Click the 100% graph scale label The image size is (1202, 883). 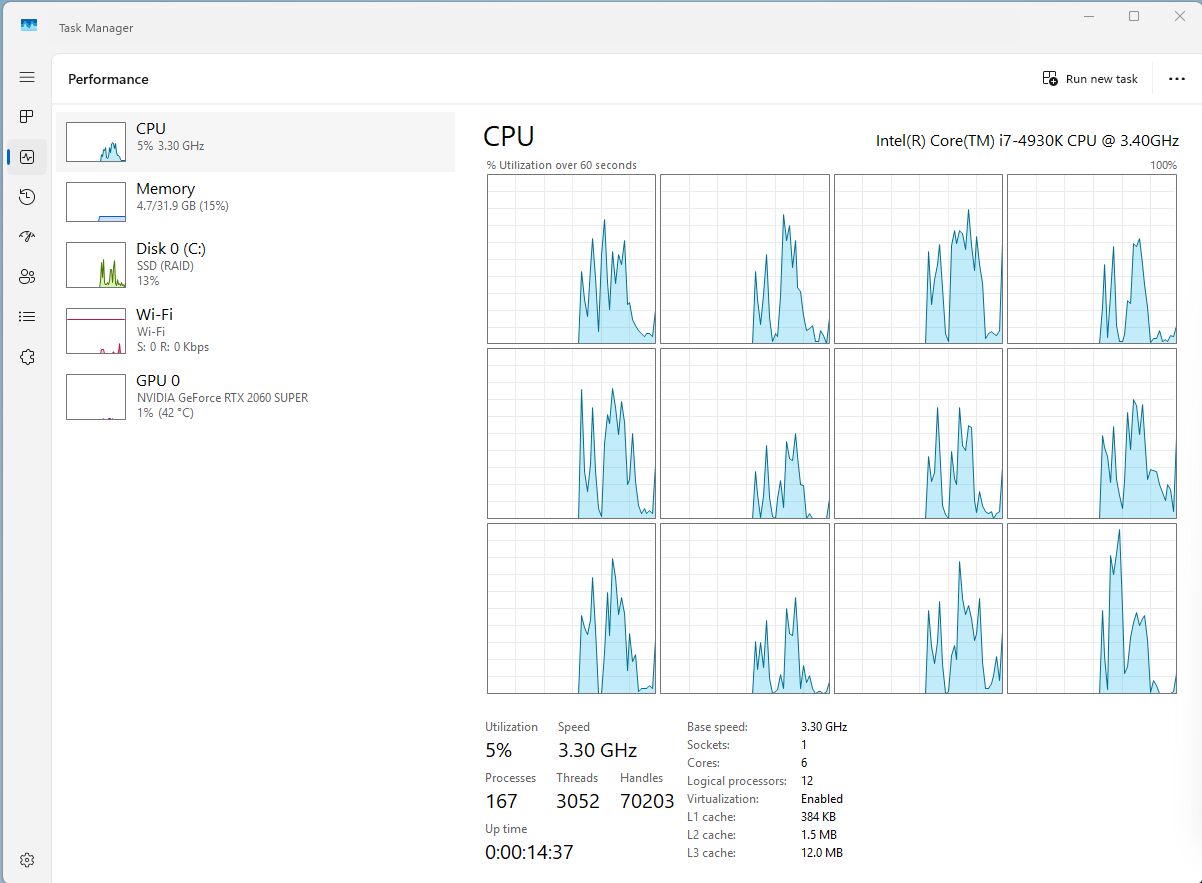[x=1163, y=165]
